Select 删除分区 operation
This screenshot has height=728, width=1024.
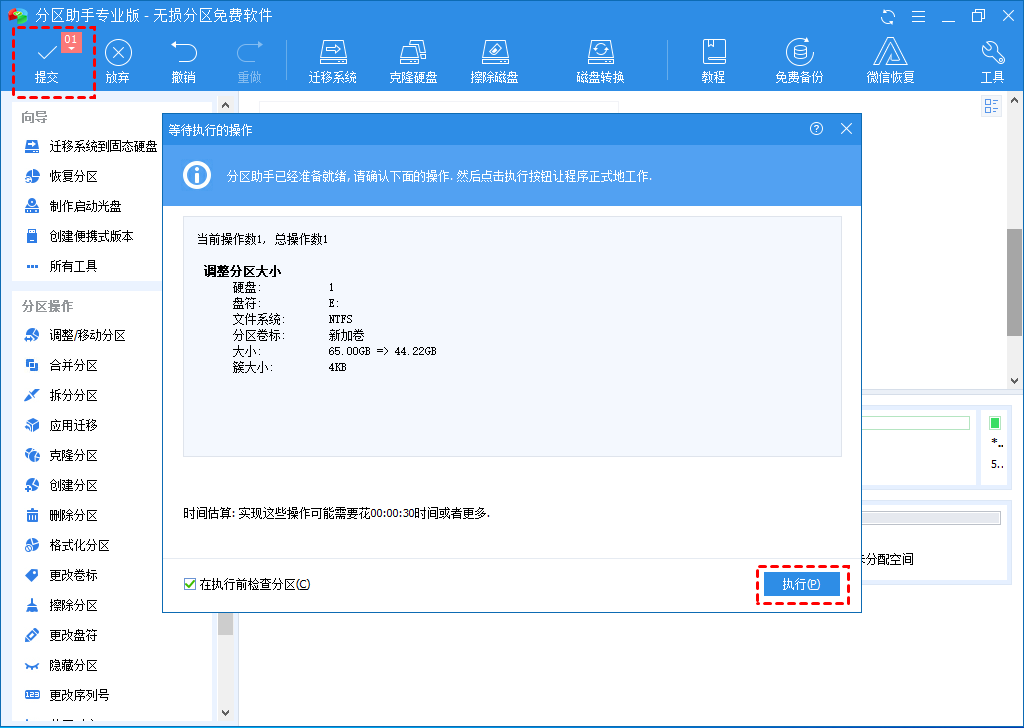coord(61,516)
